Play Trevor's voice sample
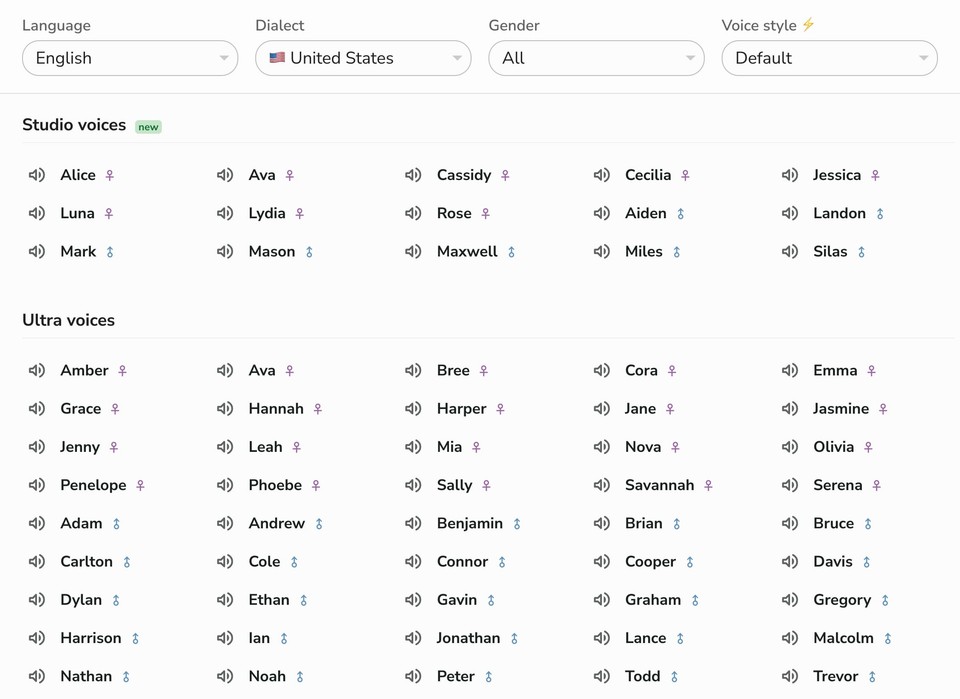Viewport: 960px width, 699px height. tap(789, 676)
